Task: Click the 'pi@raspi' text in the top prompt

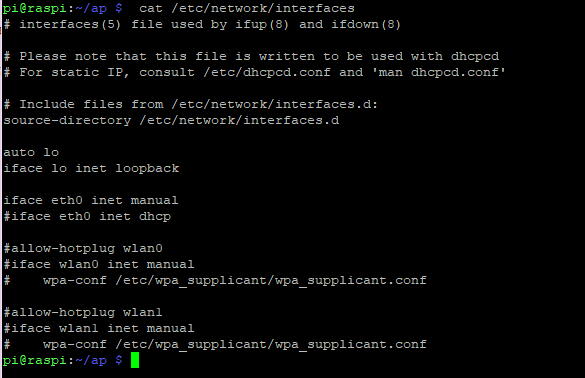Action: tap(35, 9)
